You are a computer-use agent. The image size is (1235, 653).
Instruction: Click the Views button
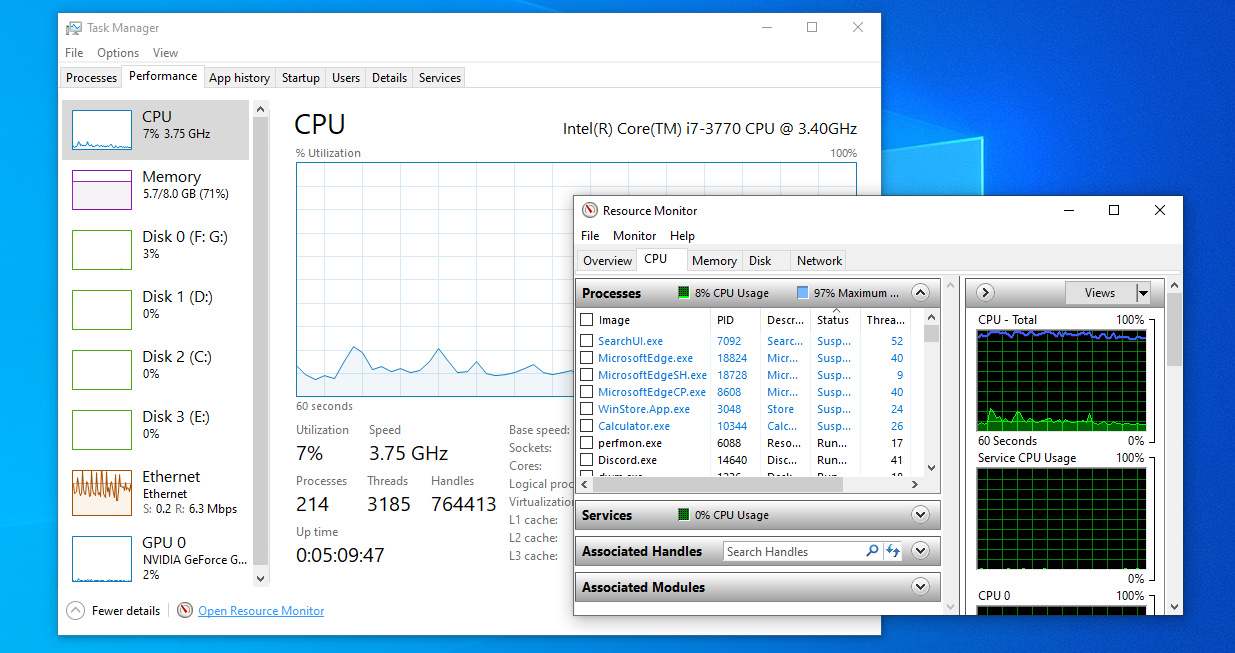[1100, 293]
